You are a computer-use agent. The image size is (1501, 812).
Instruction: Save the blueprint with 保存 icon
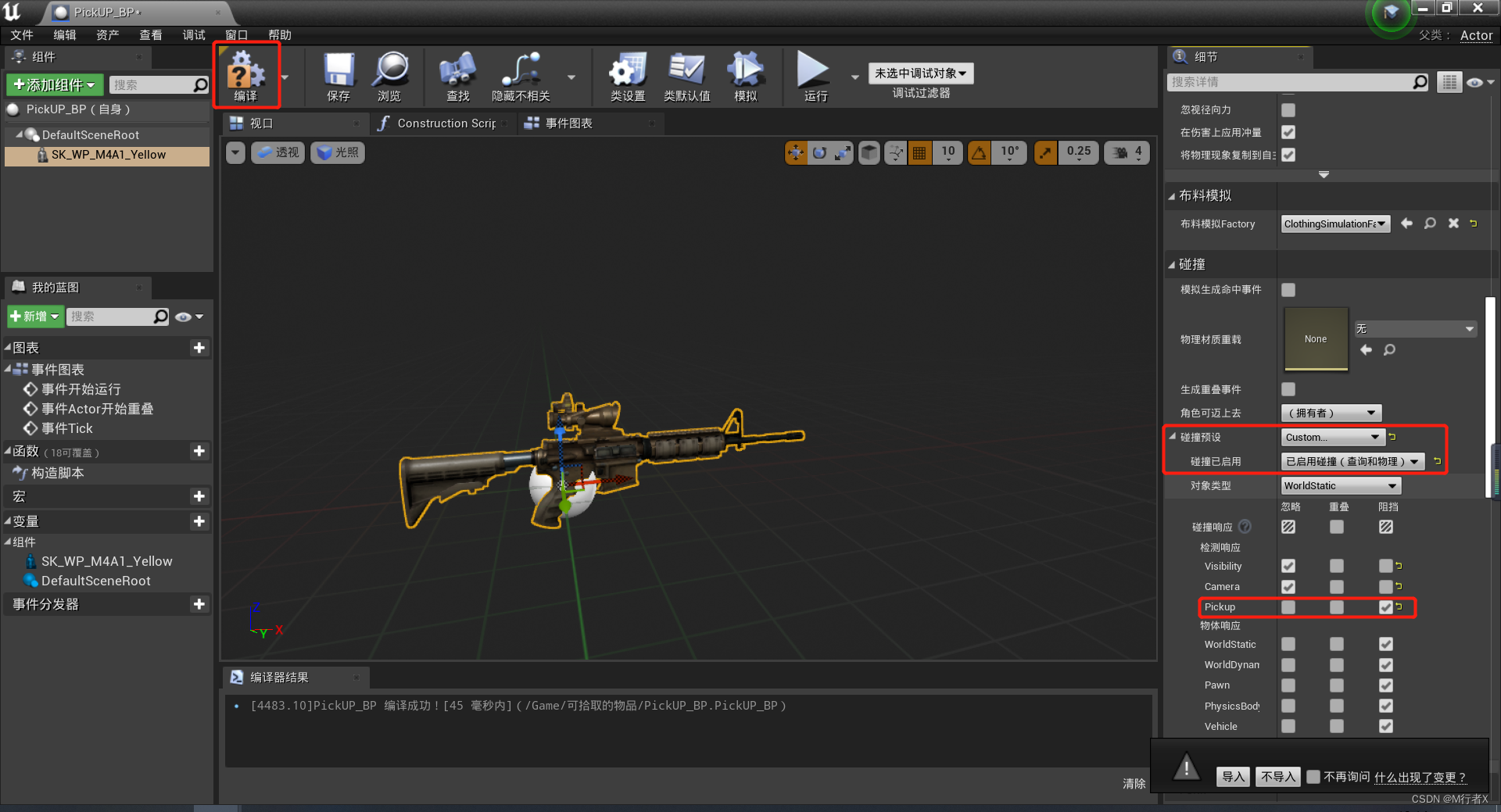(339, 76)
